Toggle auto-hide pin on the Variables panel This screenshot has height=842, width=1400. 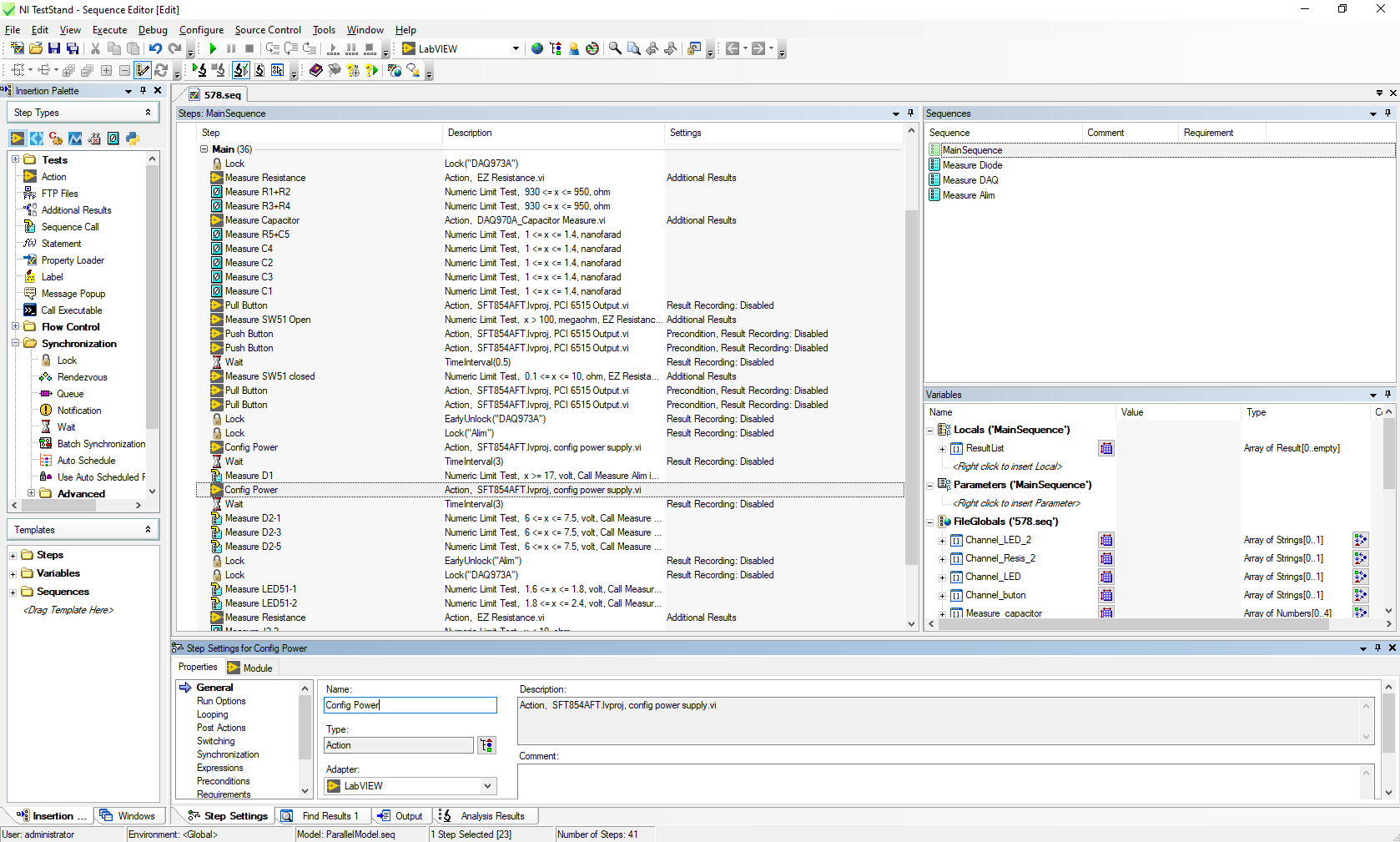(x=1387, y=394)
